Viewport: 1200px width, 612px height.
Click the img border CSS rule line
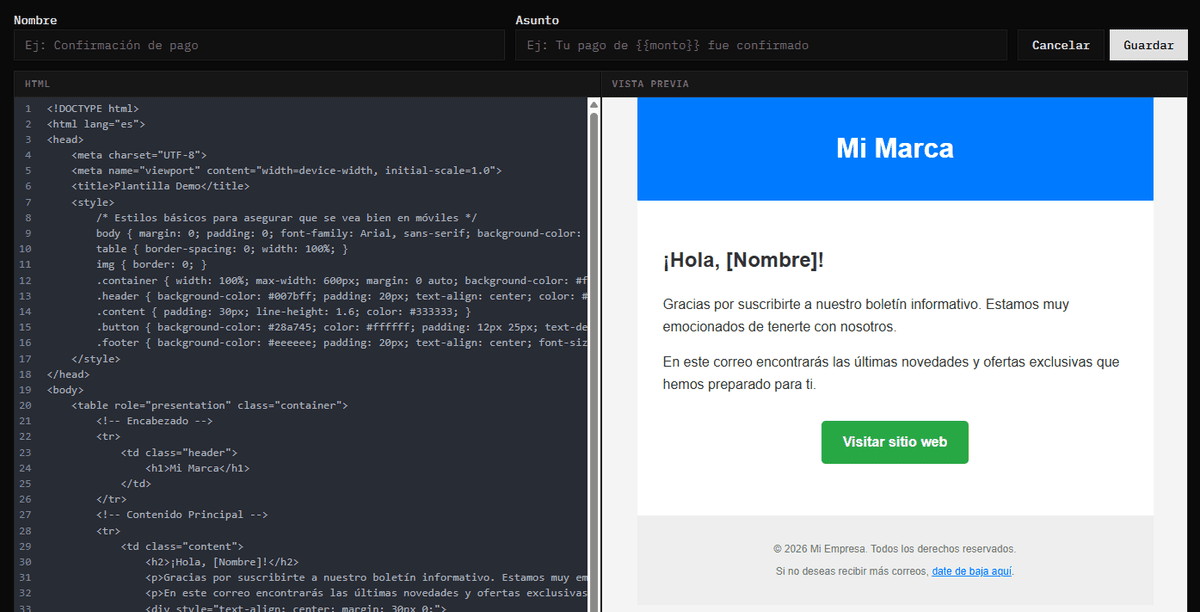tap(151, 264)
